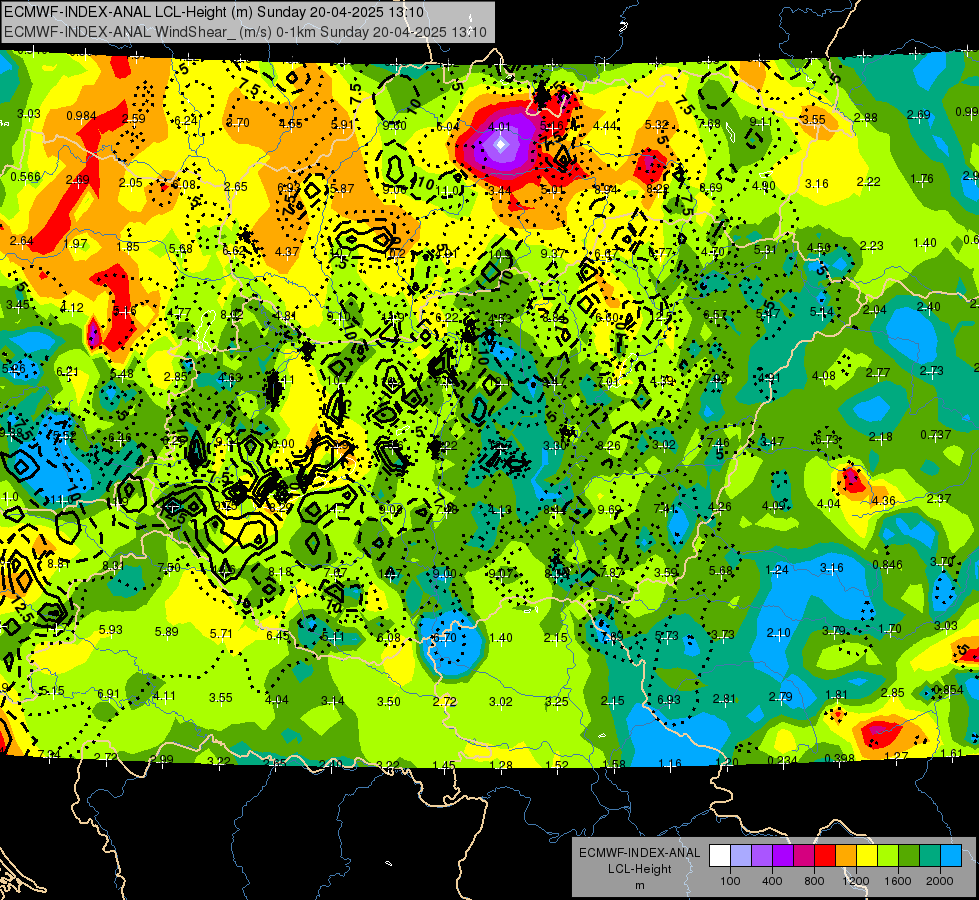Click the grid value 5.89

point(167,631)
